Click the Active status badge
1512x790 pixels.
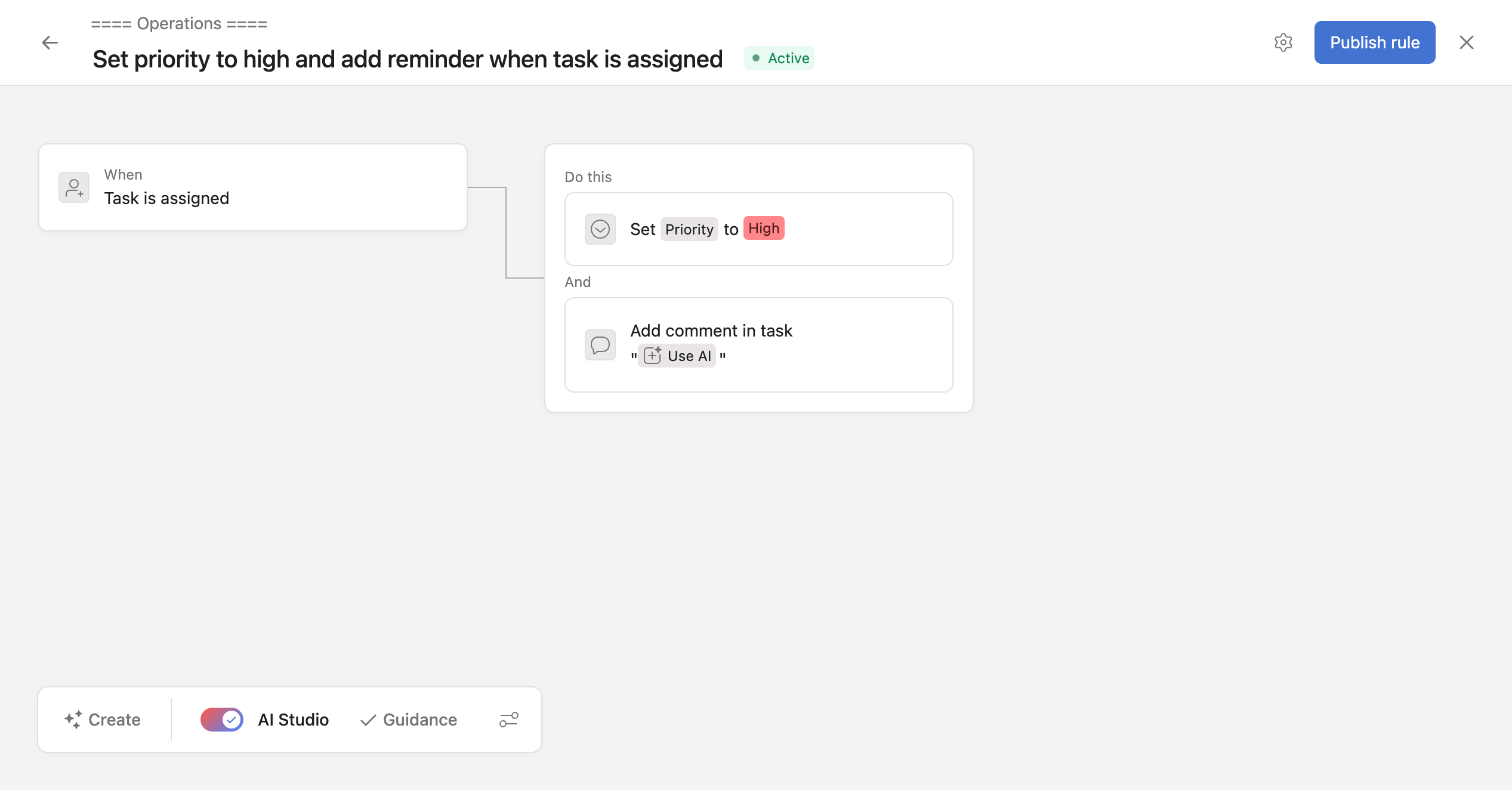pyautogui.click(x=779, y=58)
